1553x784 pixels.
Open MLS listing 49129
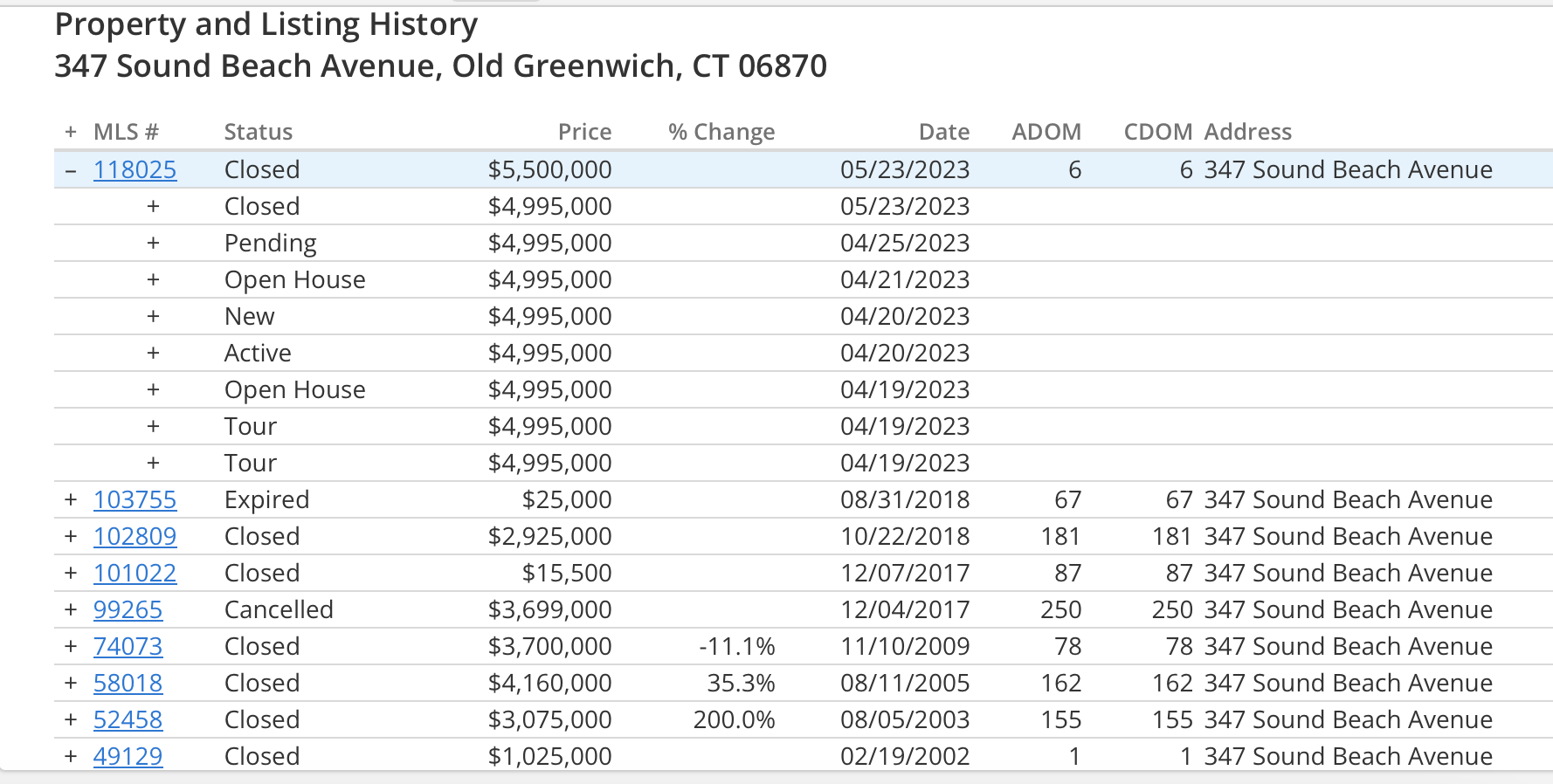point(128,757)
